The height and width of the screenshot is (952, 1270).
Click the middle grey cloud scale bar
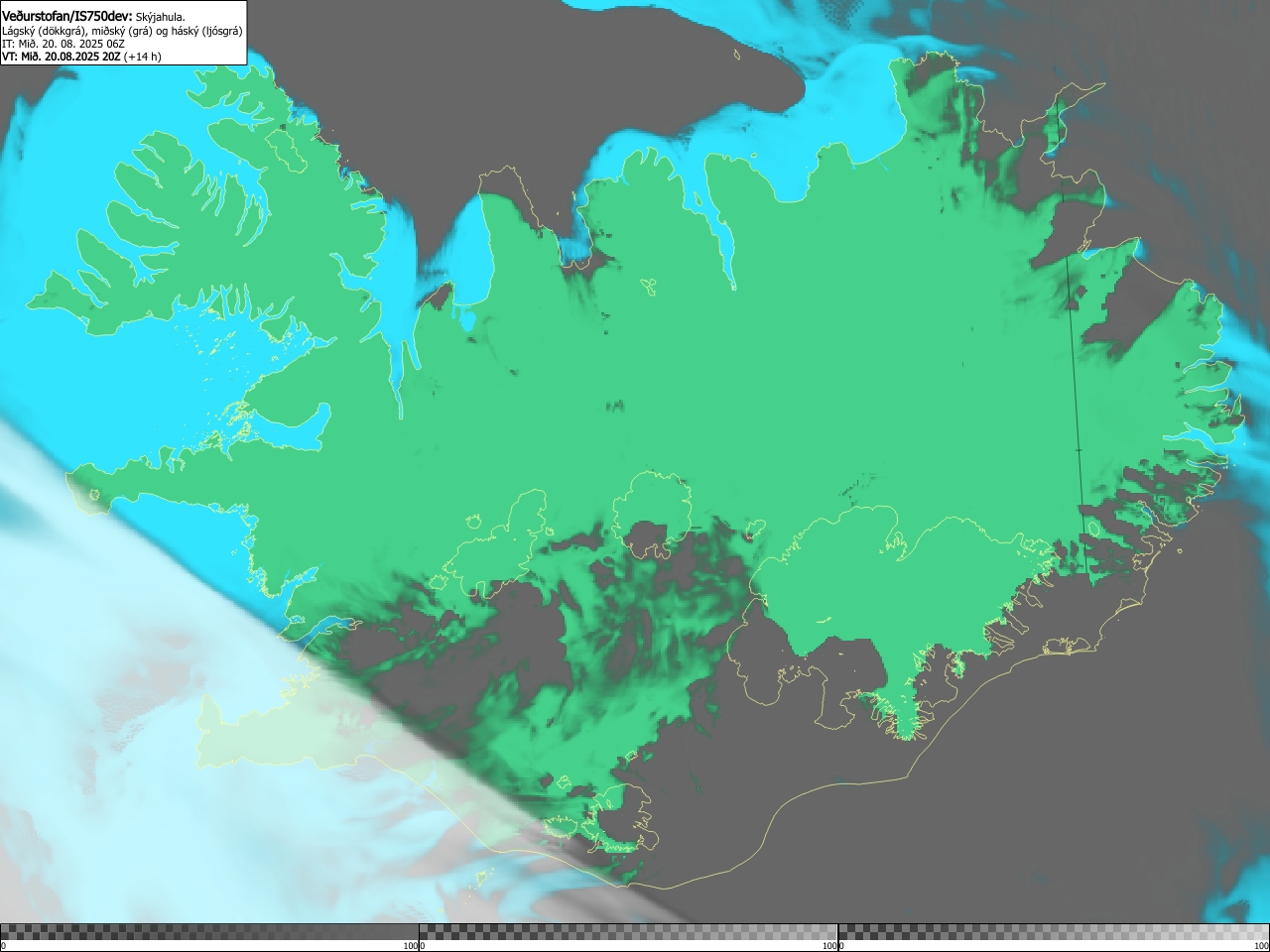(x=628, y=932)
